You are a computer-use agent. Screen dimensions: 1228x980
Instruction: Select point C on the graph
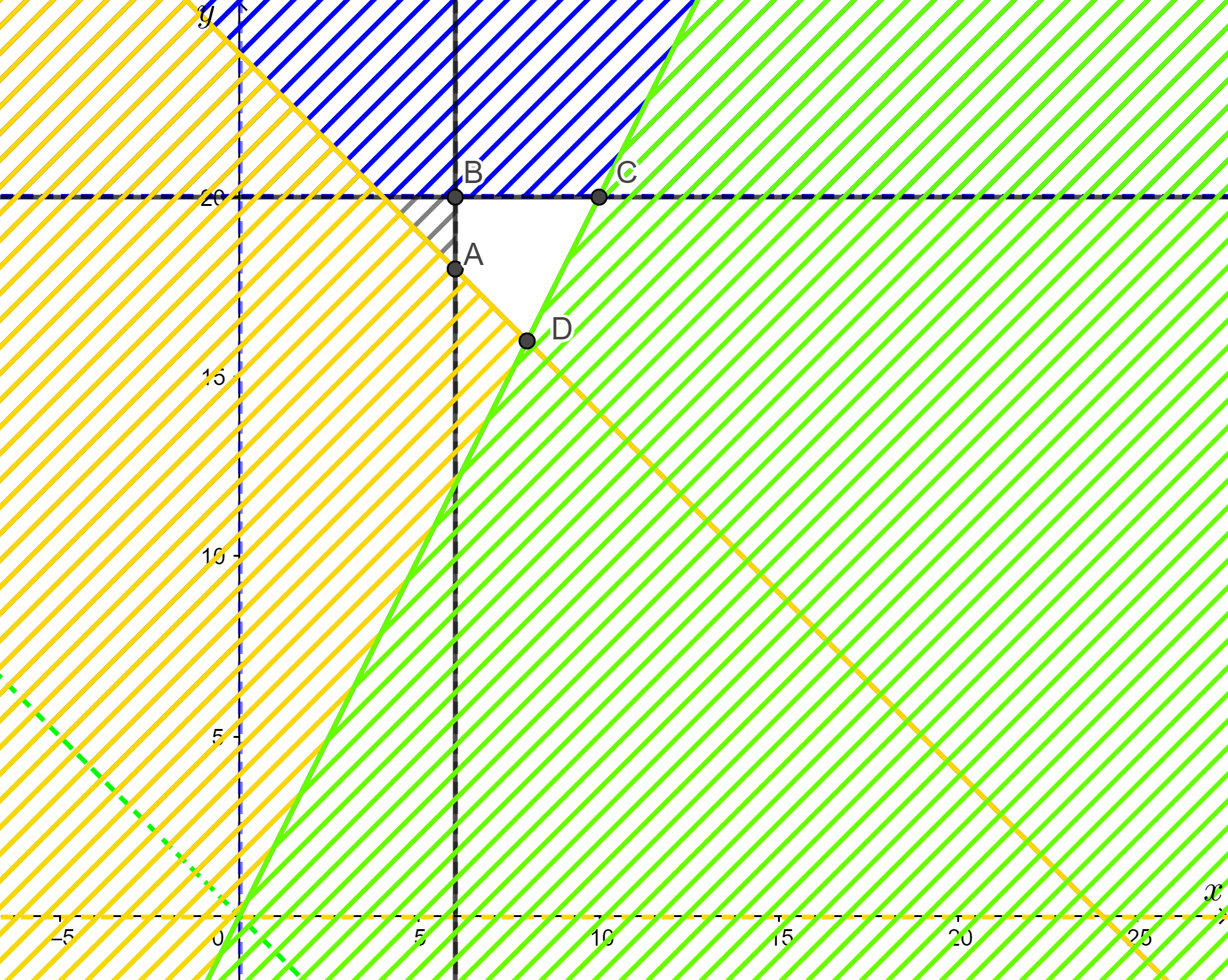599,197
